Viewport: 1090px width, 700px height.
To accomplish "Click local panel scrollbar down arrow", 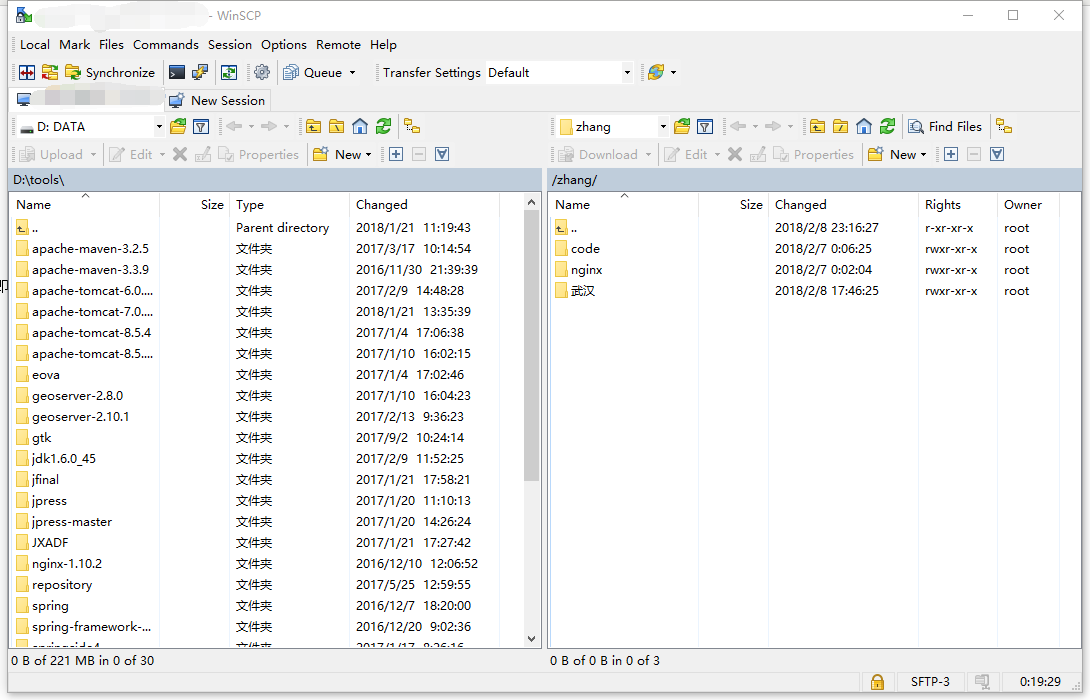I will (x=531, y=639).
